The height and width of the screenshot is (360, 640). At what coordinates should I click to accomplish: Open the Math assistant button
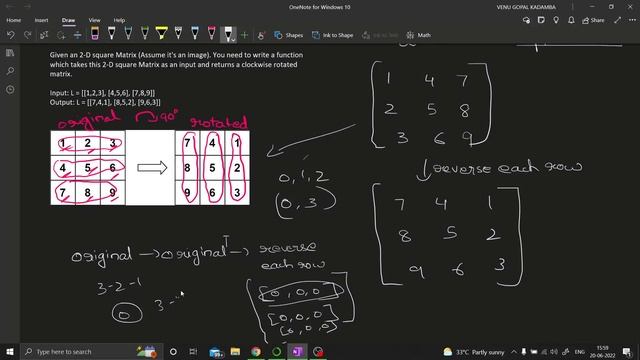coord(419,35)
